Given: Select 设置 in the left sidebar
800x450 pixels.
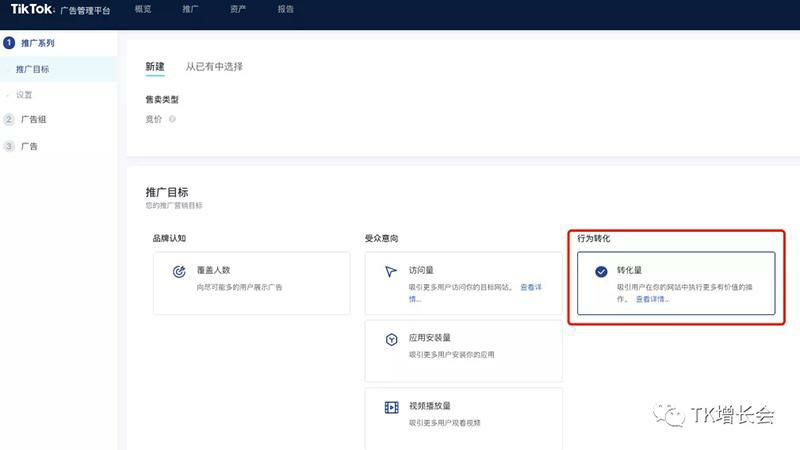Looking at the screenshot, I should (25, 95).
